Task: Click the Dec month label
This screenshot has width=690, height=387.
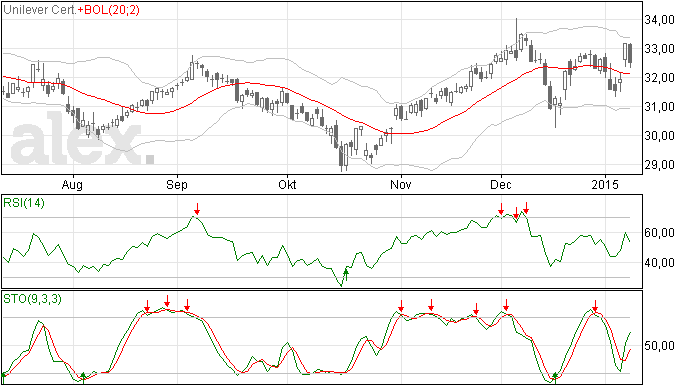Action: pyautogui.click(x=501, y=184)
